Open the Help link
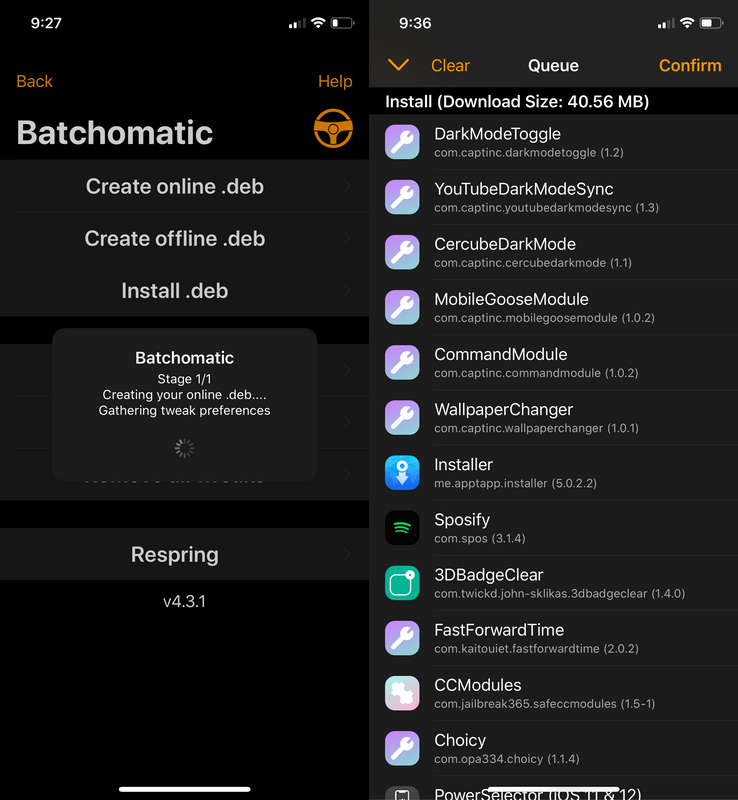This screenshot has width=738, height=800. point(335,81)
